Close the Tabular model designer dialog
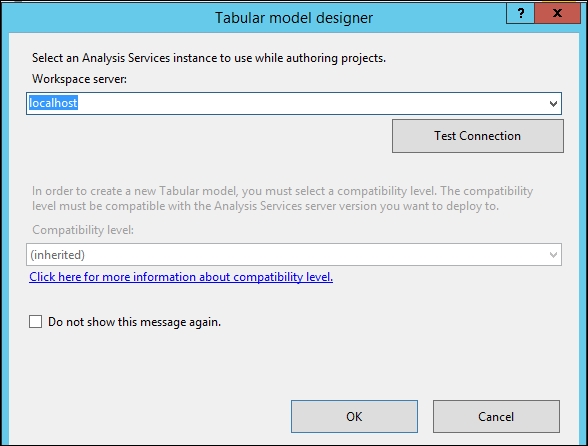Screen dimensions: 588x446 (x=557, y=14)
